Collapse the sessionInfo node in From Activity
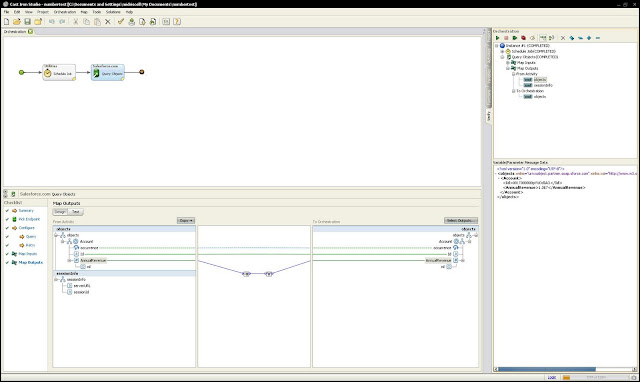Image resolution: width=640 pixels, height=382 pixels. coord(56,280)
